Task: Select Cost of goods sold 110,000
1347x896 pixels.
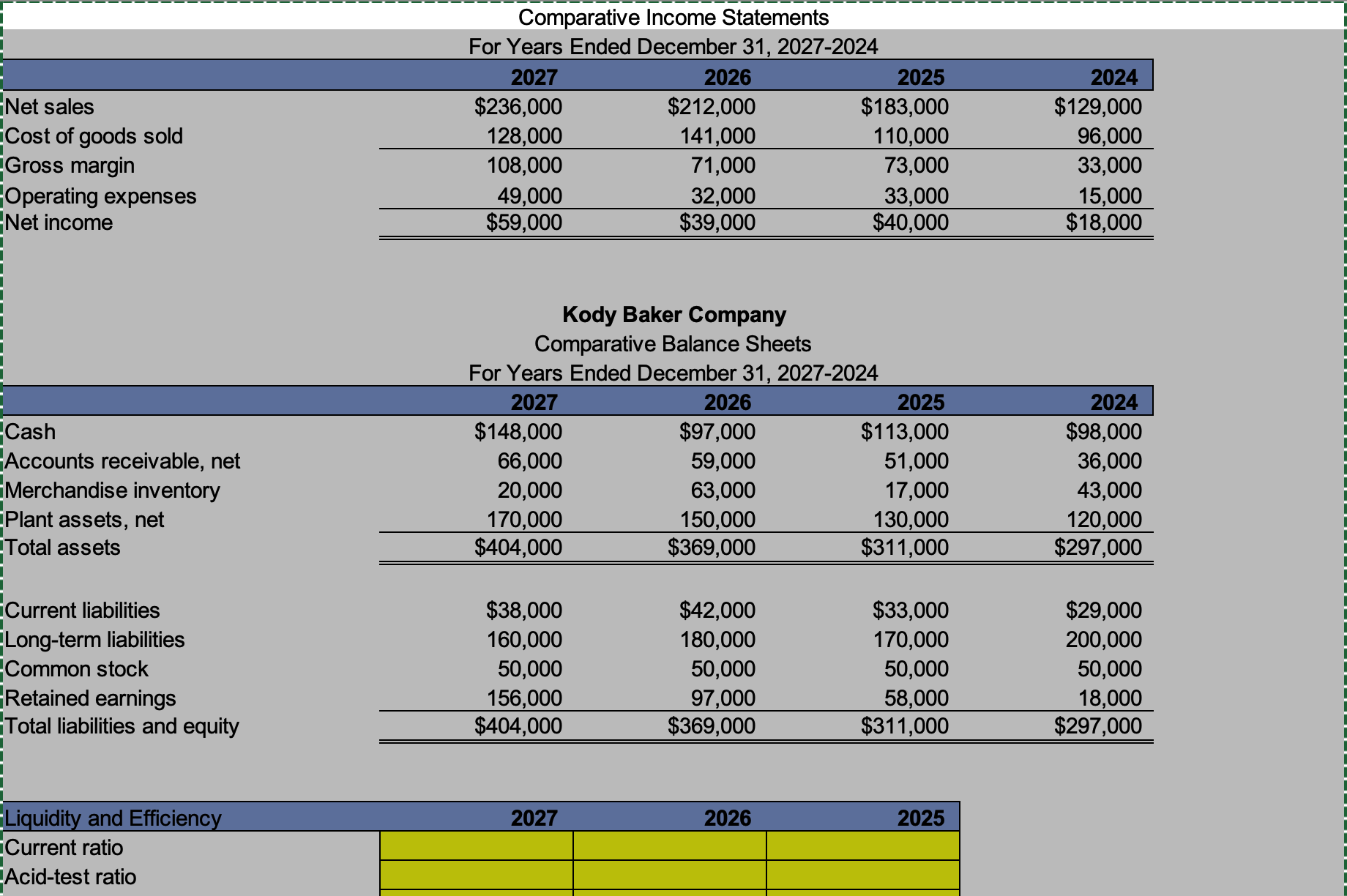Action: [x=911, y=136]
